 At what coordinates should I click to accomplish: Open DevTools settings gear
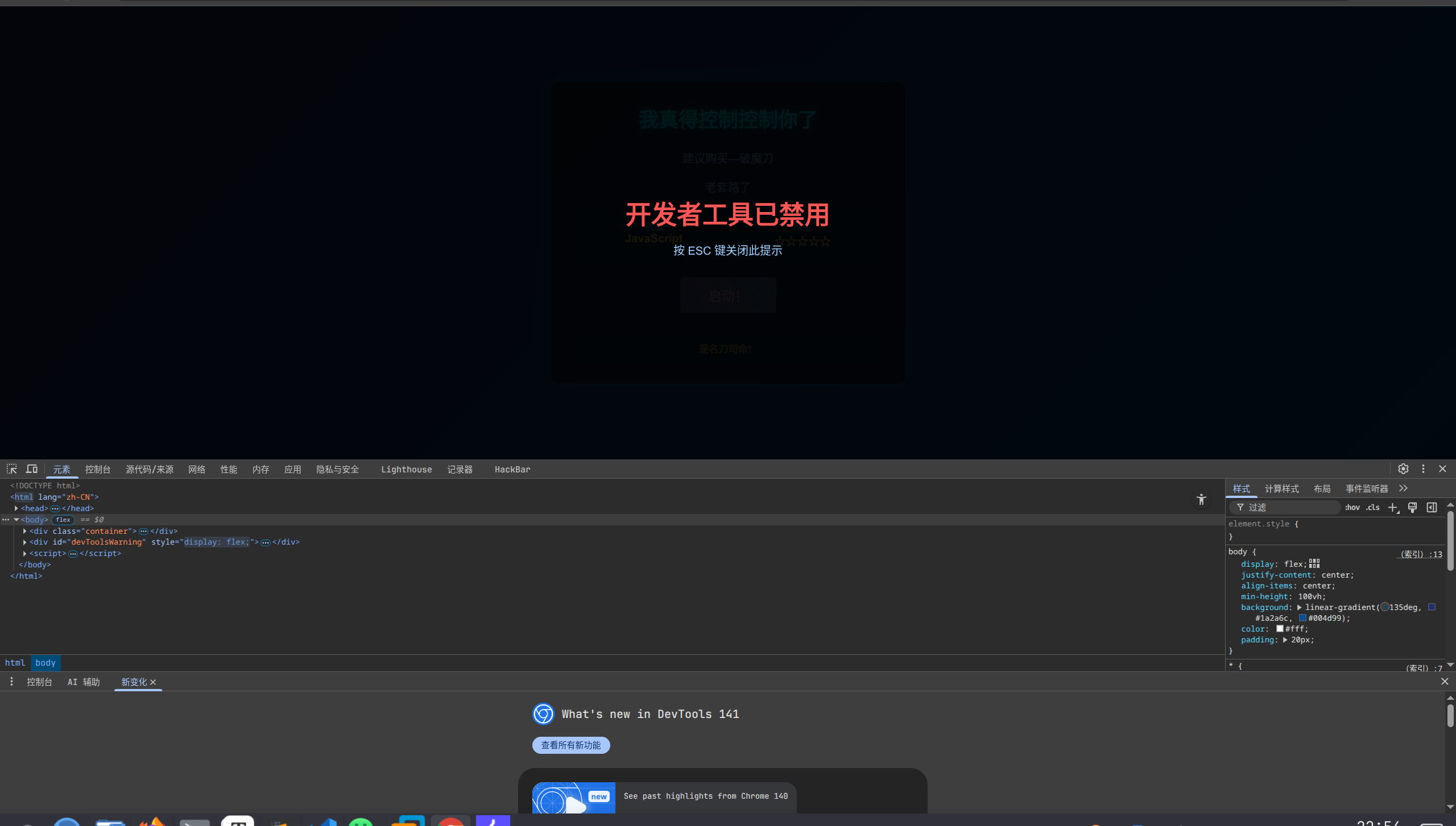click(x=1403, y=469)
